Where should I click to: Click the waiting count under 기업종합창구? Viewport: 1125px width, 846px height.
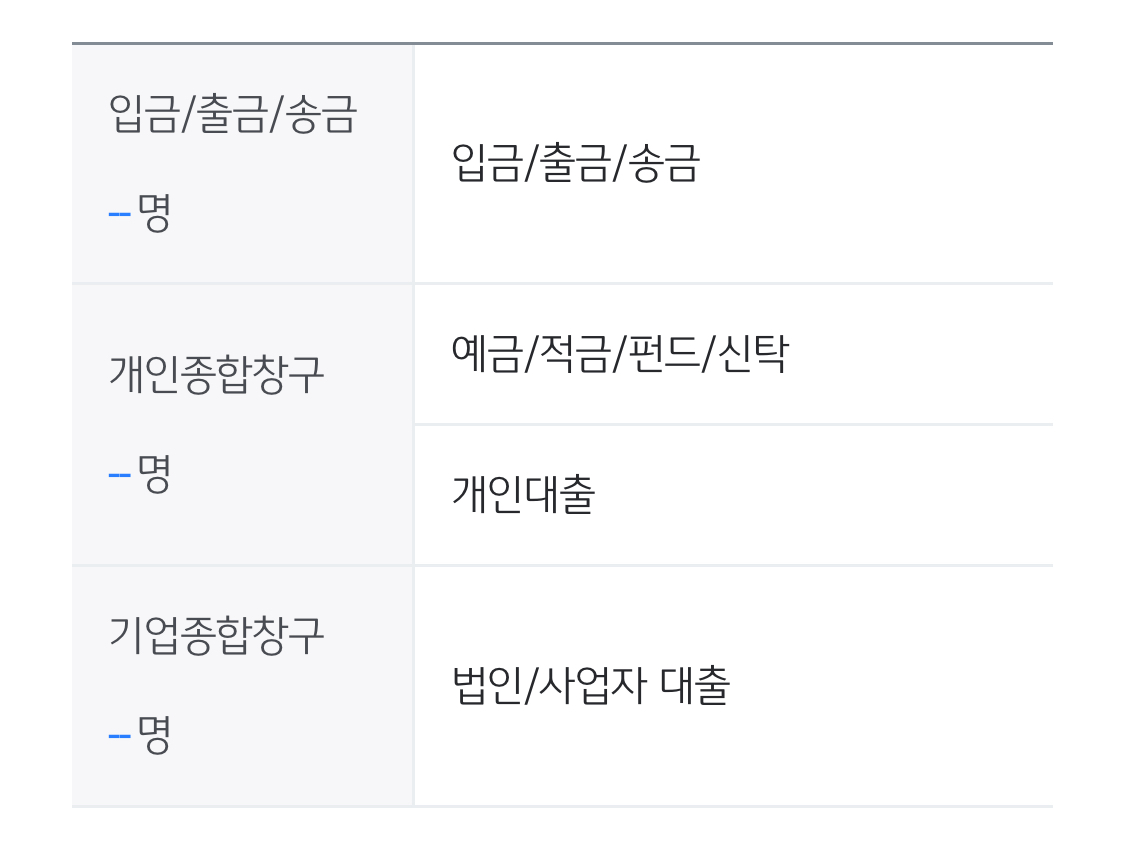point(140,734)
